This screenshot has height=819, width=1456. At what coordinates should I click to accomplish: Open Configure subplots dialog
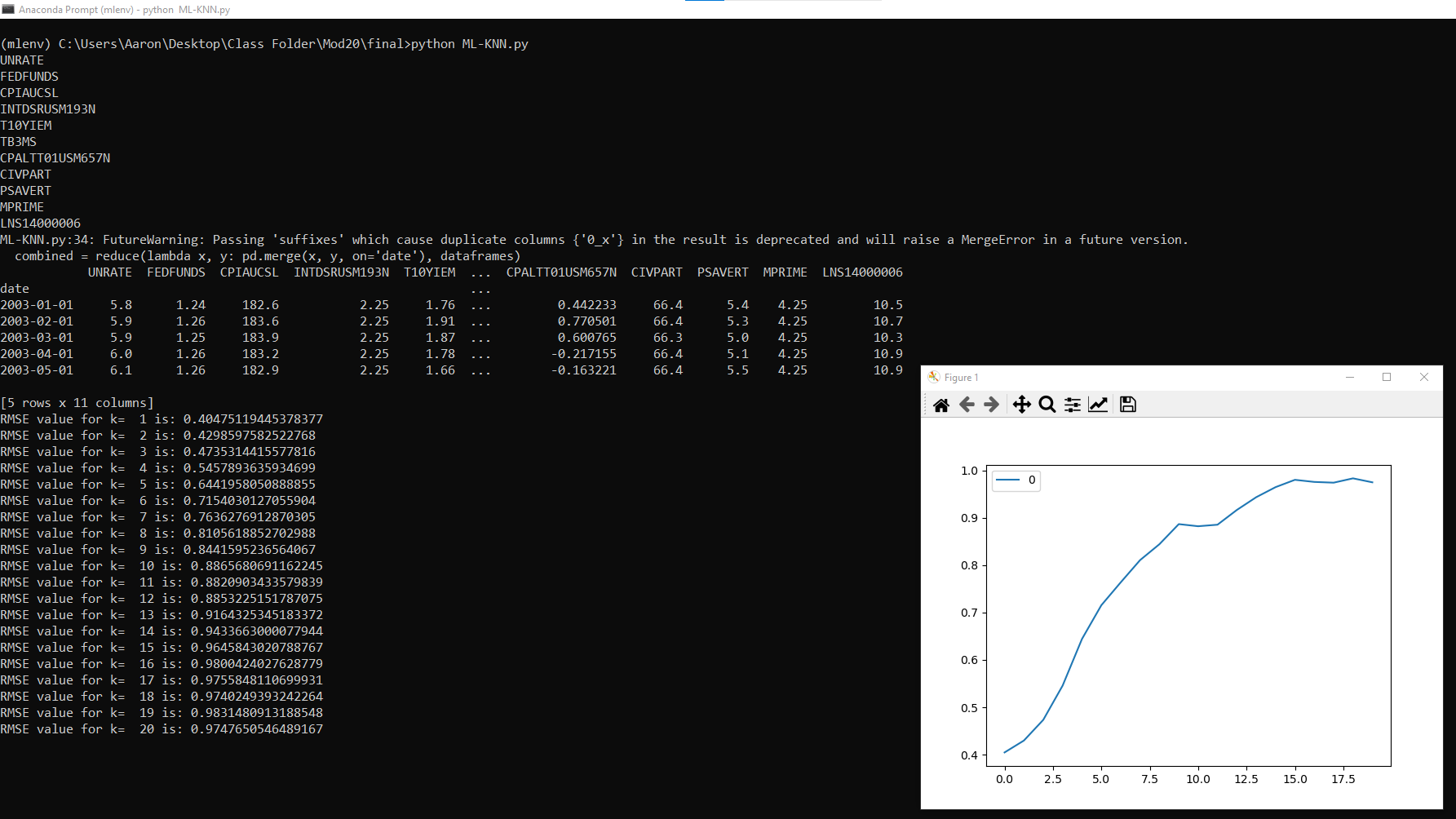click(1073, 405)
